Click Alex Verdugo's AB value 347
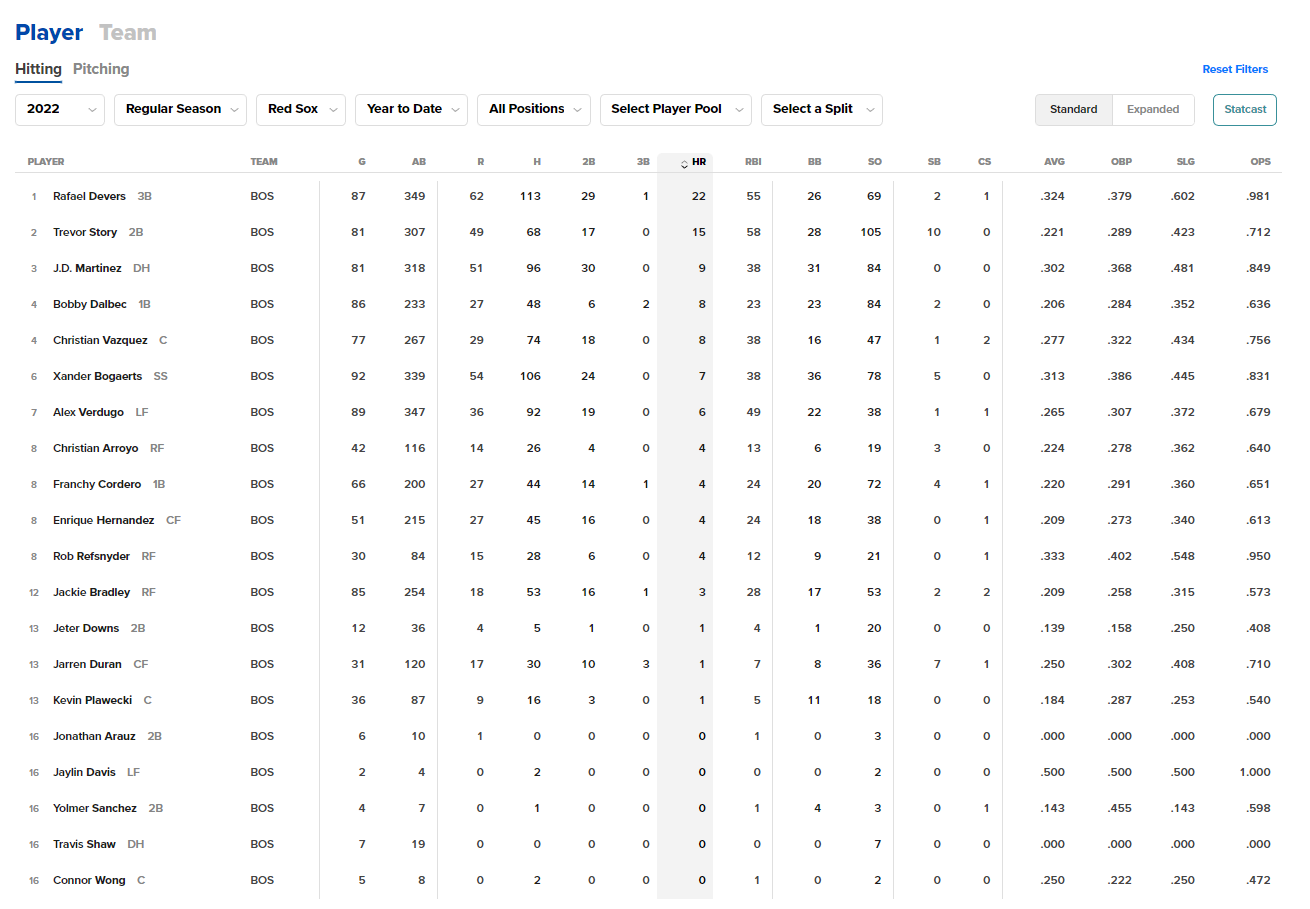Image resolution: width=1310 pixels, height=909 pixels. [415, 412]
